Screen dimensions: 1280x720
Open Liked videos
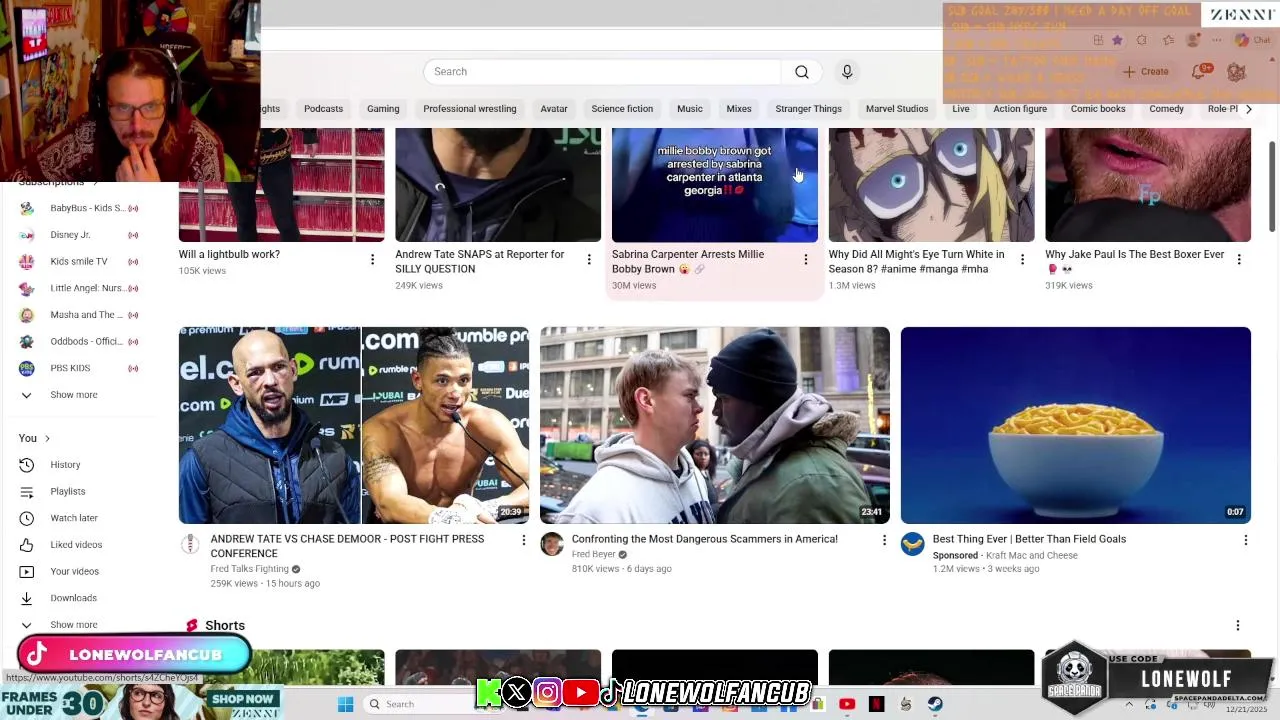pos(76,545)
